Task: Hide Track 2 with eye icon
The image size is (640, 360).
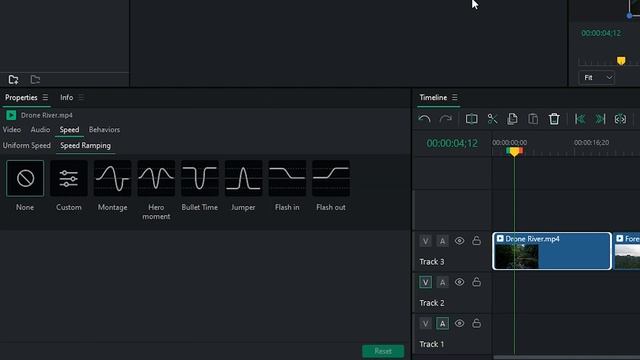Action: click(459, 282)
